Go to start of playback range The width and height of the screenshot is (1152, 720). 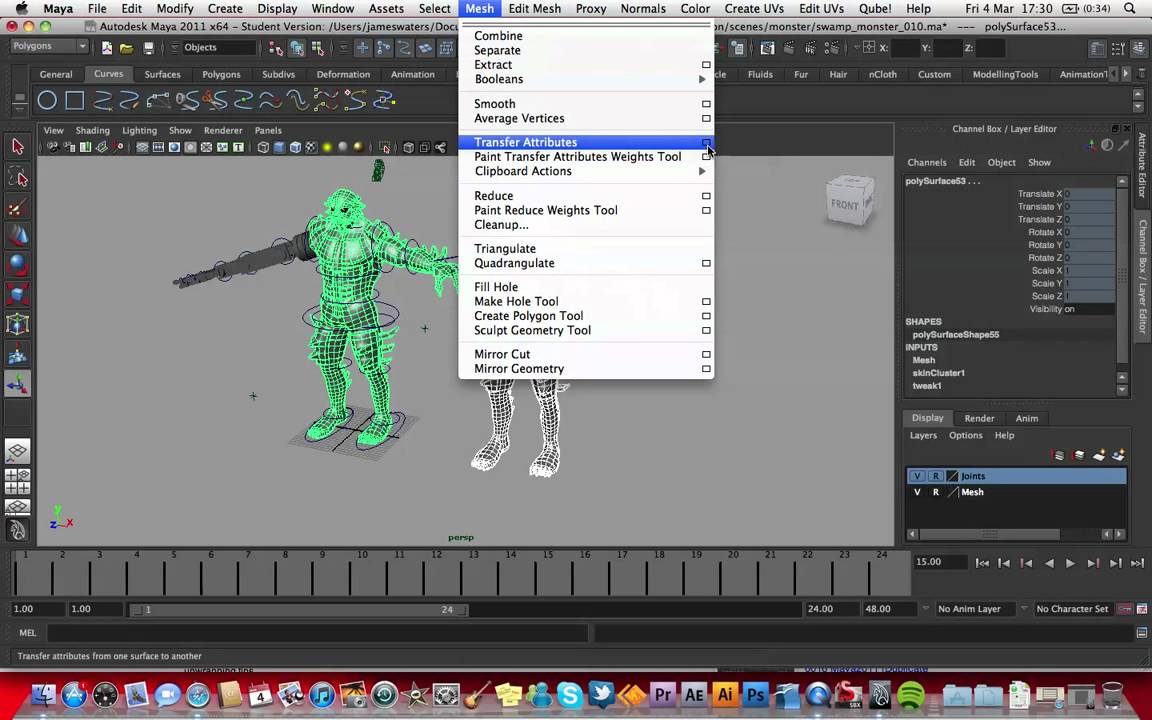coord(982,564)
